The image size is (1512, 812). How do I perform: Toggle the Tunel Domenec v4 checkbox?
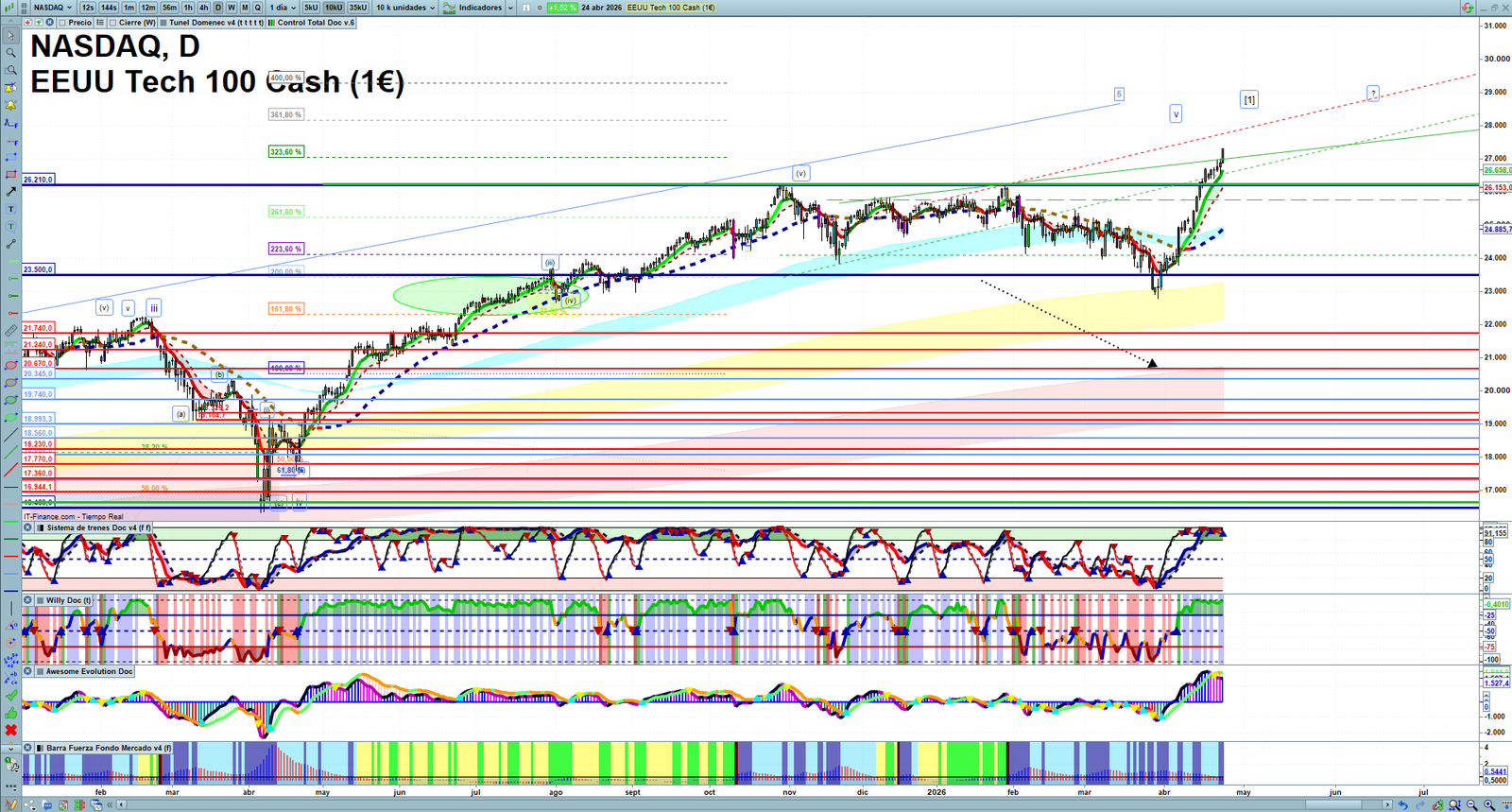pyautogui.click(x=164, y=23)
